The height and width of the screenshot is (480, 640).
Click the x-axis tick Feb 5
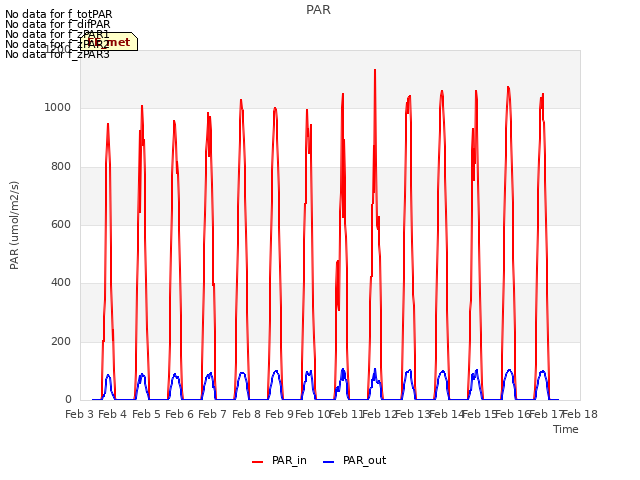click(x=146, y=414)
